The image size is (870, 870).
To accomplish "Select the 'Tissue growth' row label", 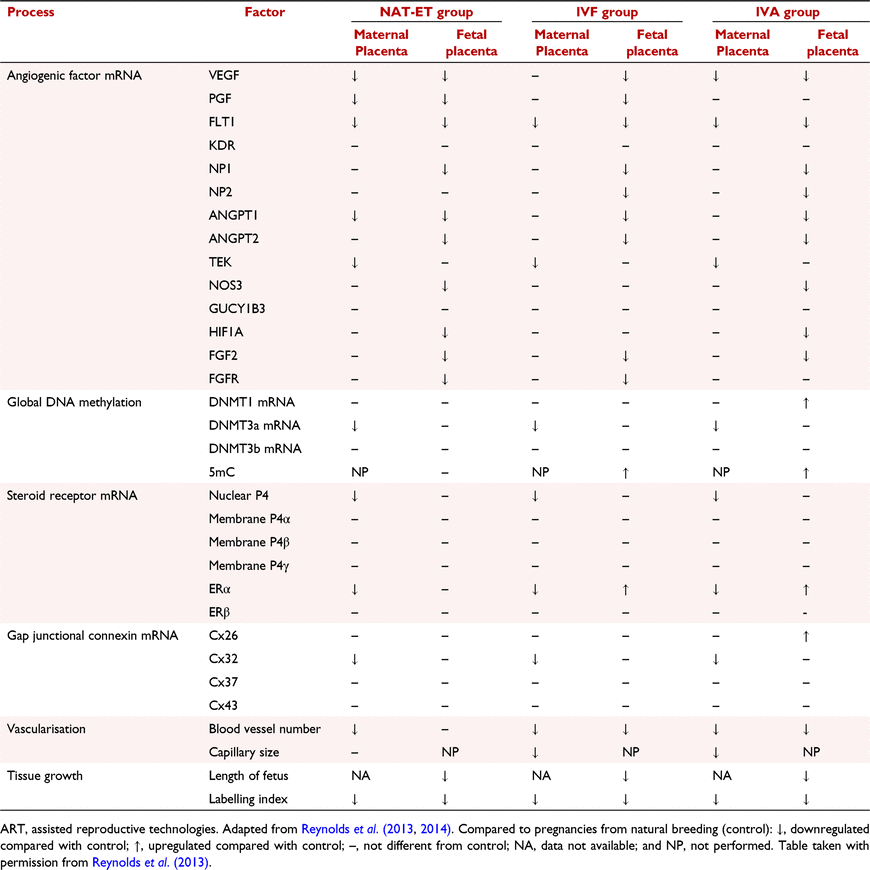I will 45,776.
